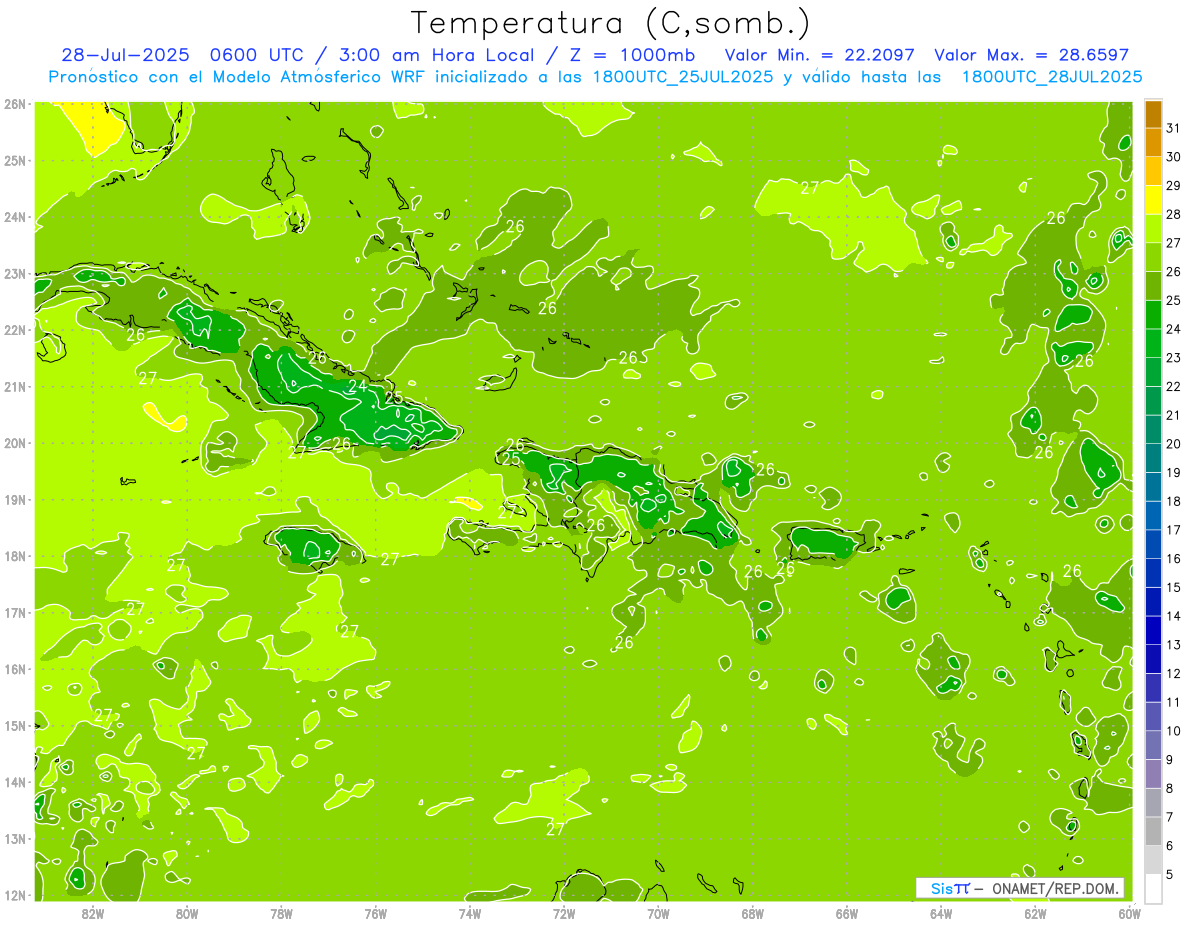Select the "Z = 1000mb" level text
This screenshot has height=927, width=1200.
[x=631, y=55]
